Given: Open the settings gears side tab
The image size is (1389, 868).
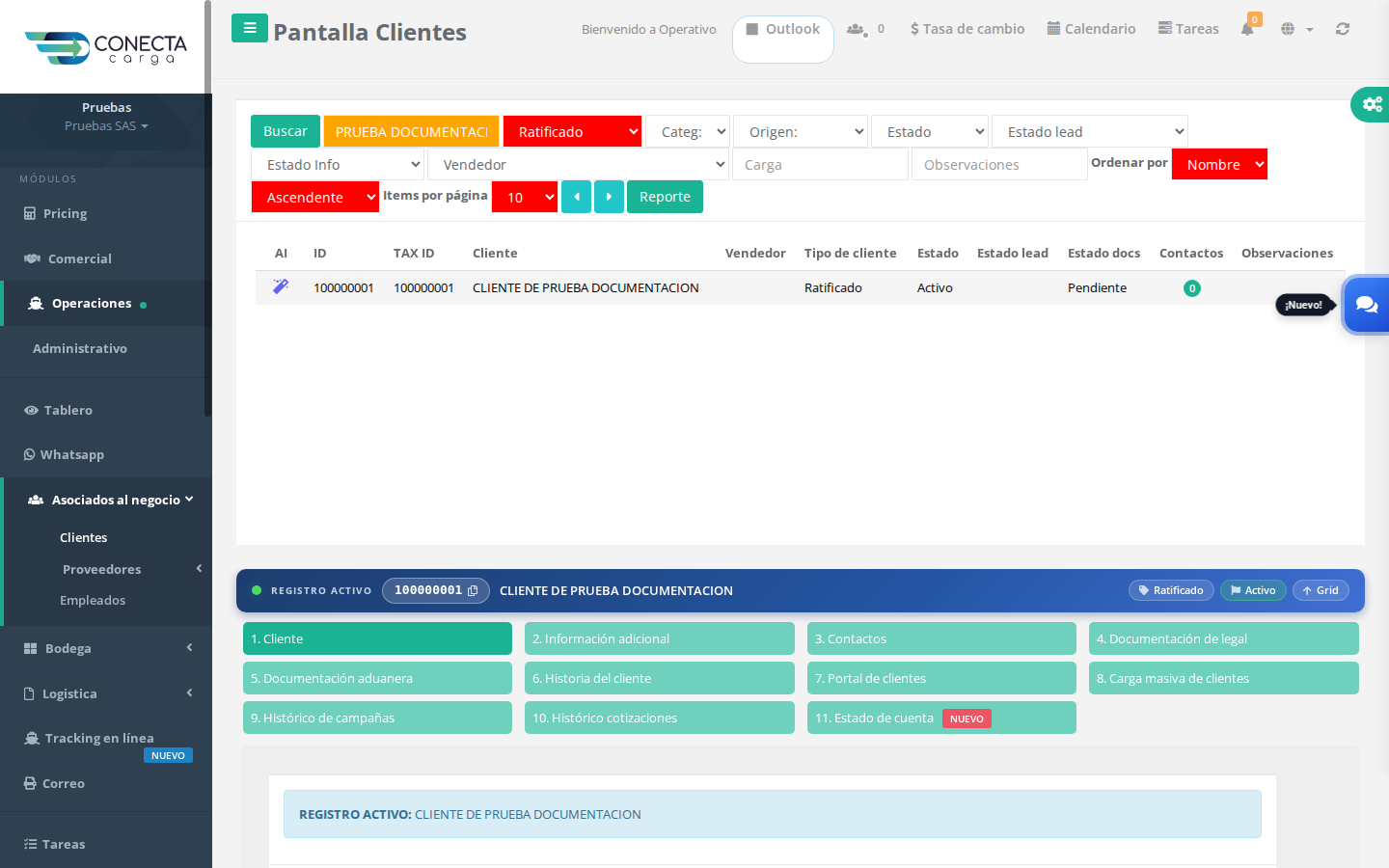Looking at the screenshot, I should (x=1372, y=104).
